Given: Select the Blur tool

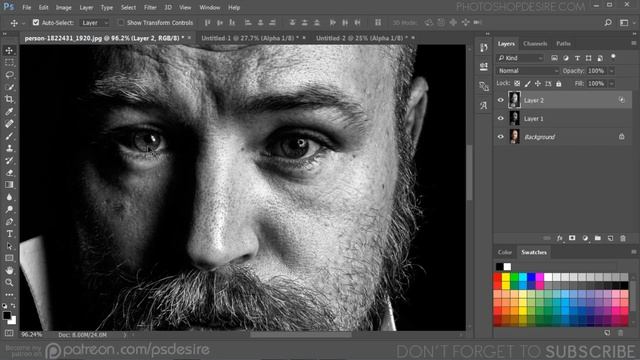Looking at the screenshot, I should (x=9, y=197).
